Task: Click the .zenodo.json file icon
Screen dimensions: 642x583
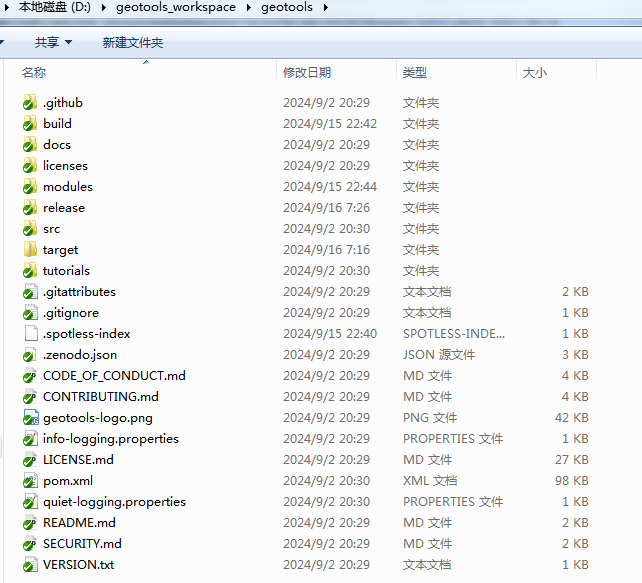Action: click(x=30, y=355)
